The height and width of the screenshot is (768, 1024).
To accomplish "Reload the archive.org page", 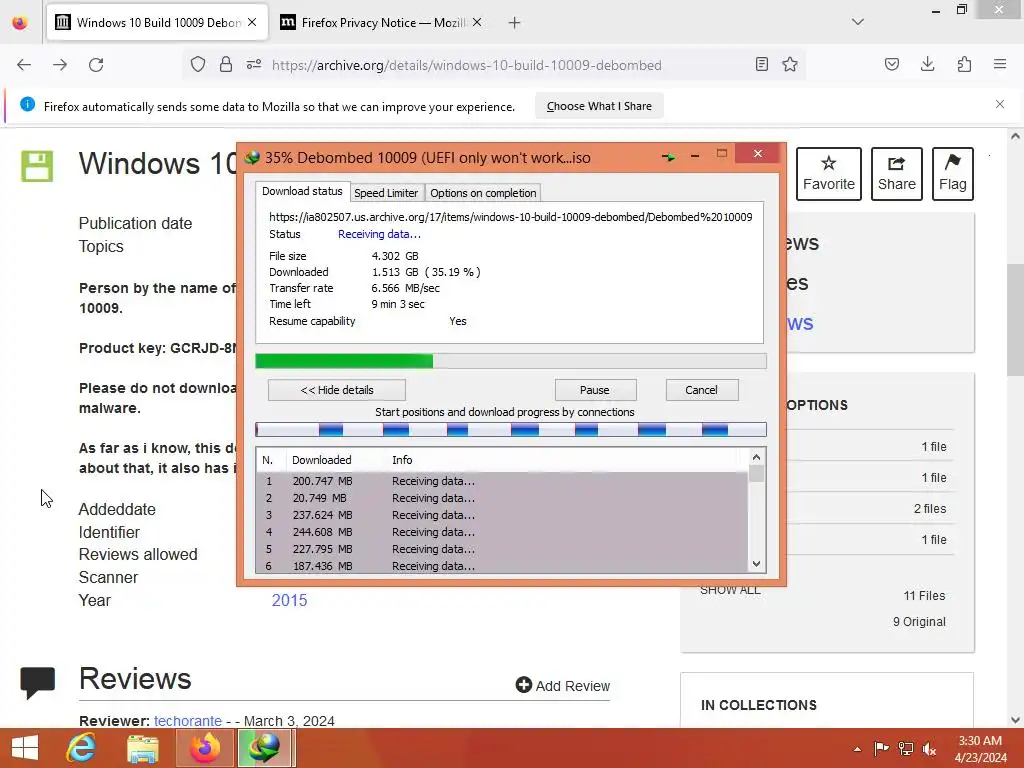I will 96,65.
